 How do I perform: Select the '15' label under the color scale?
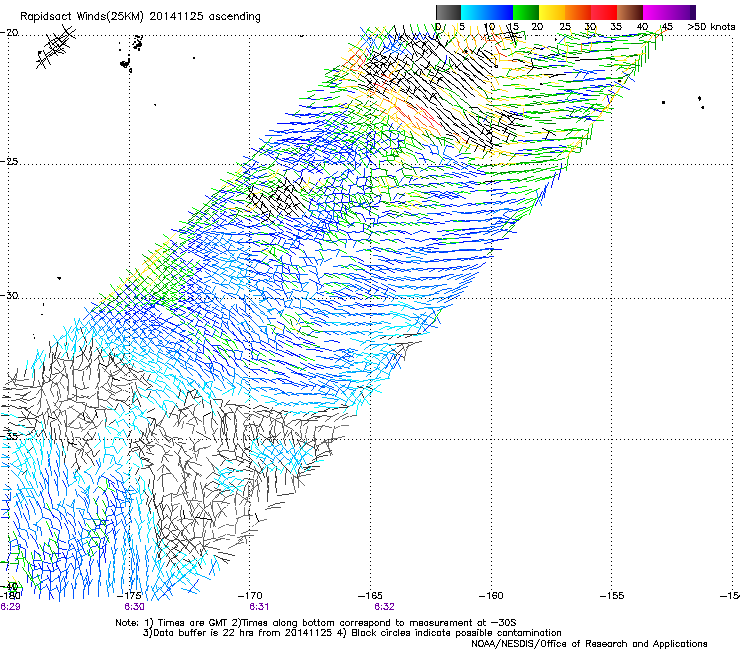tap(513, 27)
